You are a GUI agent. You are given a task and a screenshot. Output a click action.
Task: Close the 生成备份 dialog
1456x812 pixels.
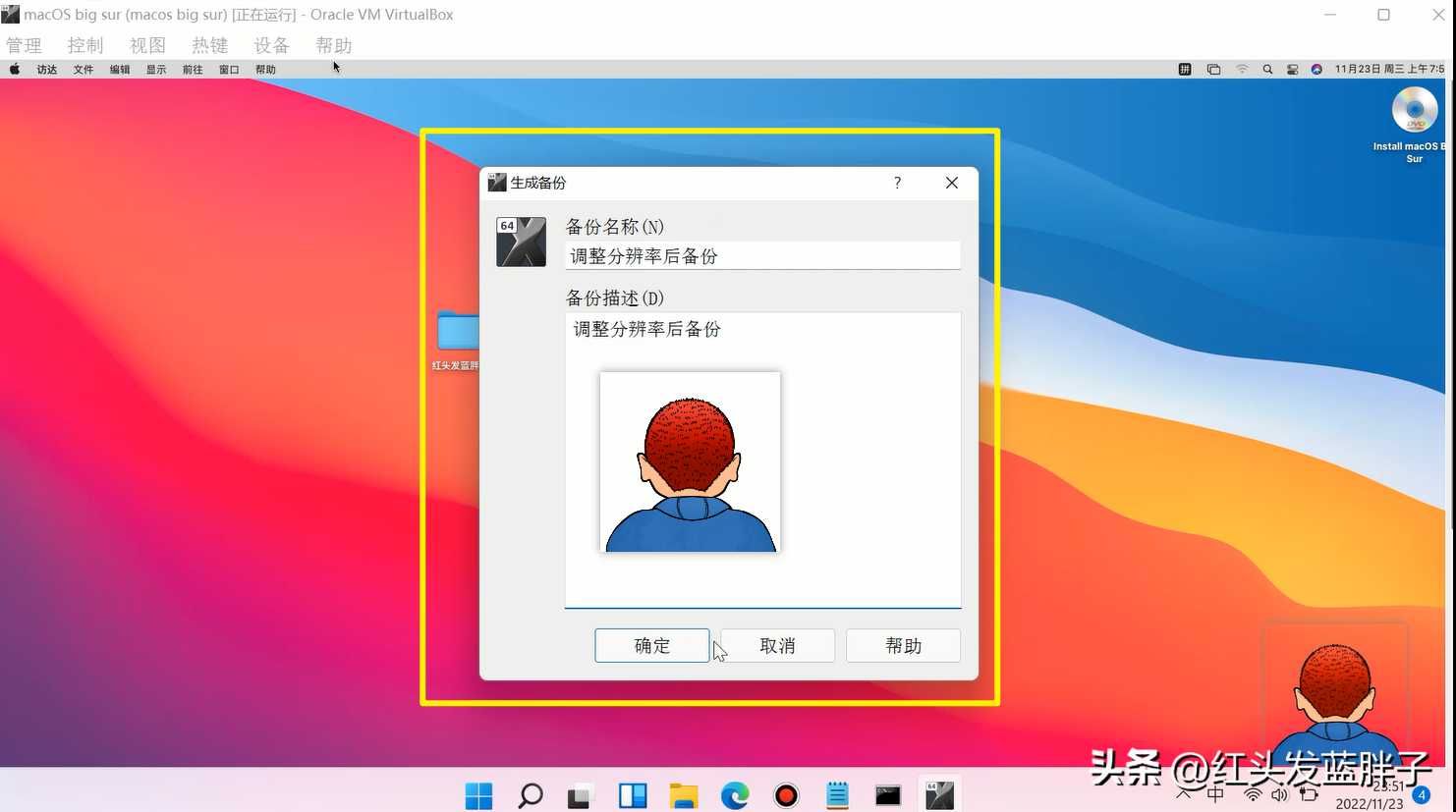tap(951, 183)
